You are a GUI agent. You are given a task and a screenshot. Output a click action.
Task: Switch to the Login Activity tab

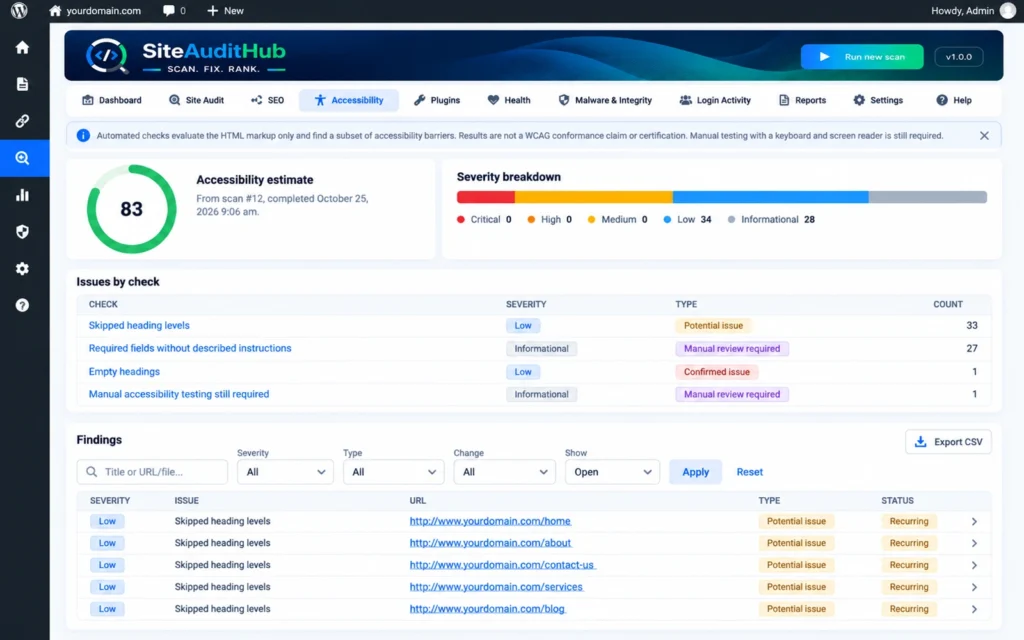click(715, 100)
